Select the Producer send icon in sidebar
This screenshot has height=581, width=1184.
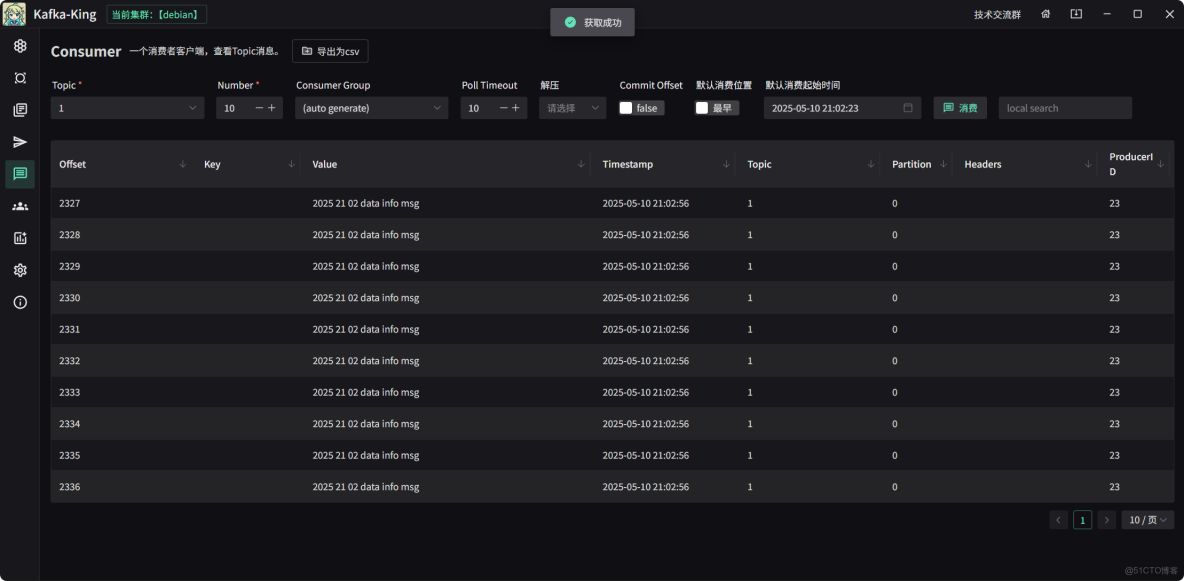[x=20, y=142]
